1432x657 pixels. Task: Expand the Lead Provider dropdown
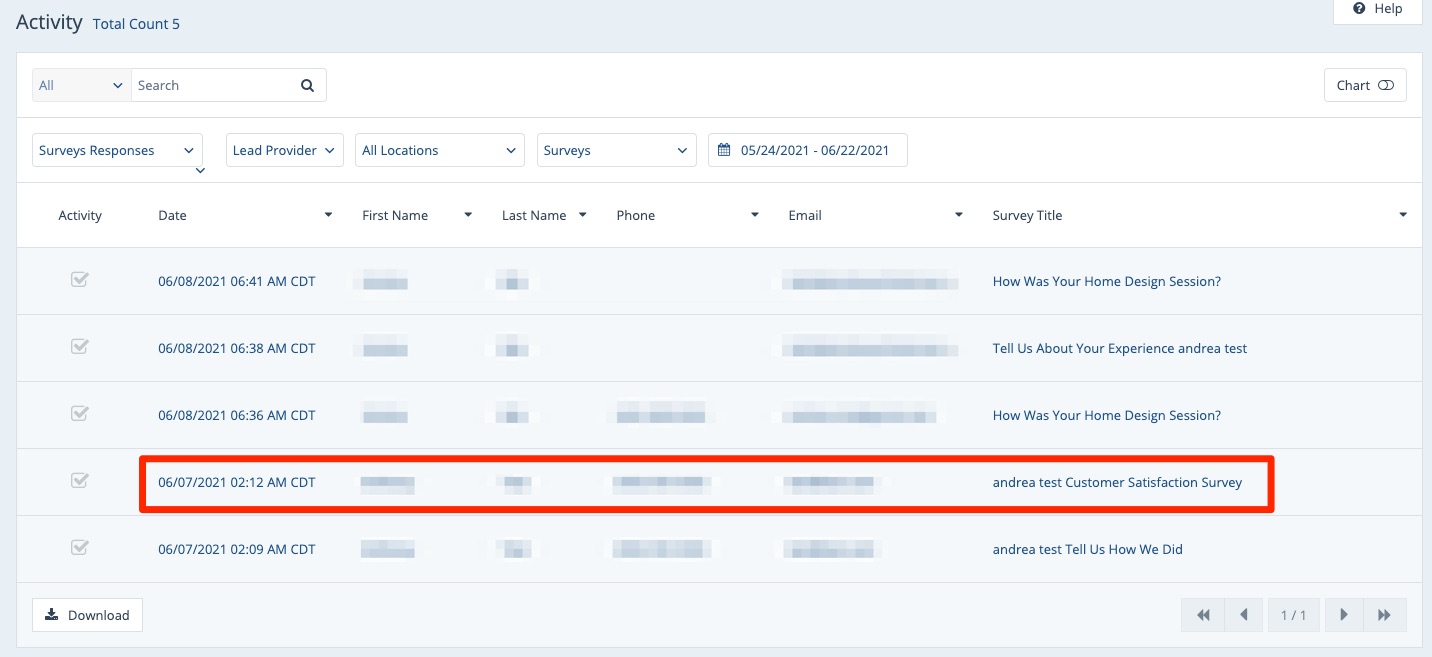(x=285, y=151)
